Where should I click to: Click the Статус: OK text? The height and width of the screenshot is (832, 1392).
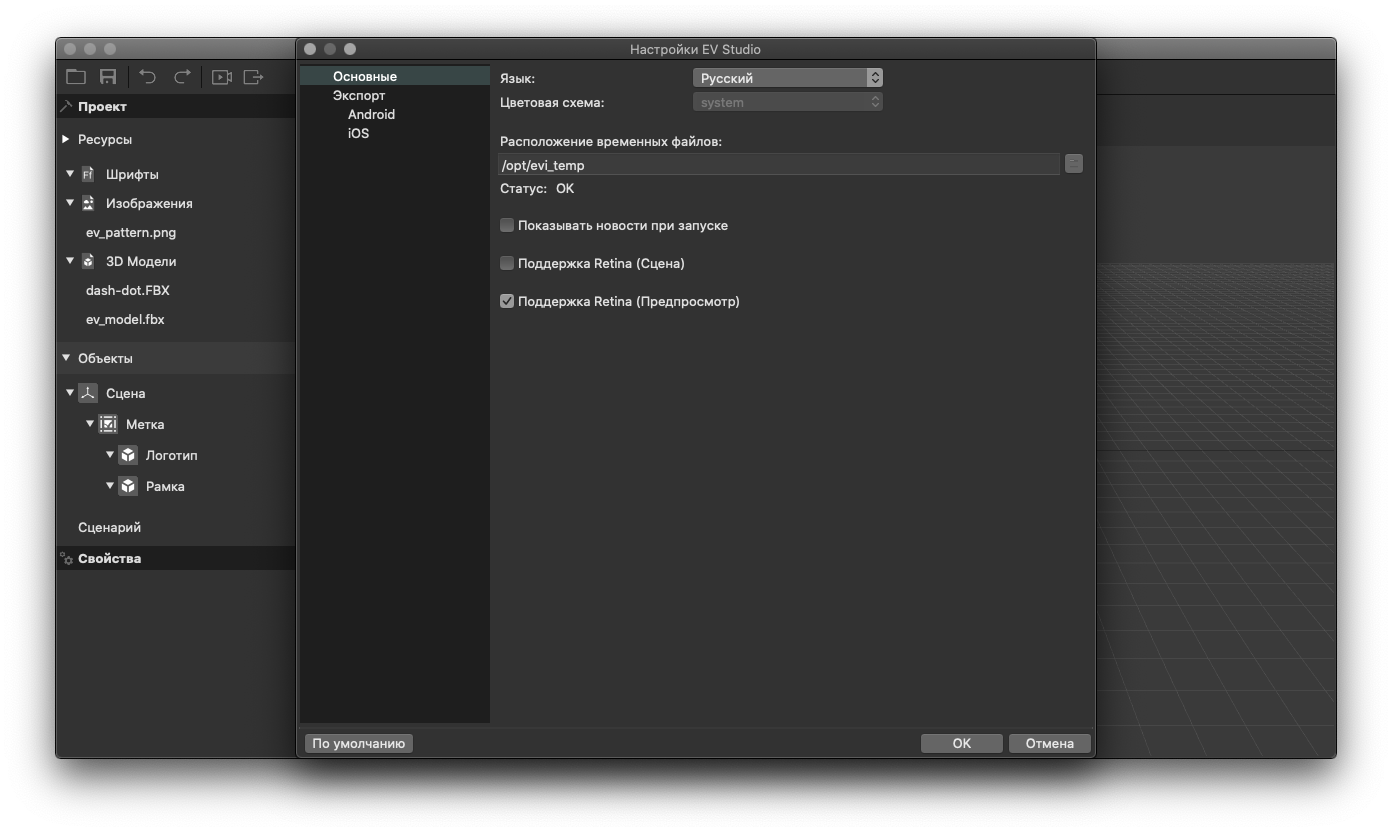pyautogui.click(x=537, y=188)
